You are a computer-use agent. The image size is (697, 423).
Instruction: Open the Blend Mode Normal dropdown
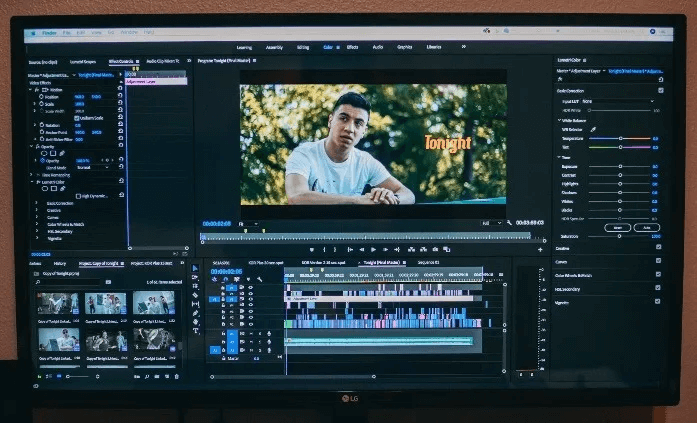click(92, 168)
